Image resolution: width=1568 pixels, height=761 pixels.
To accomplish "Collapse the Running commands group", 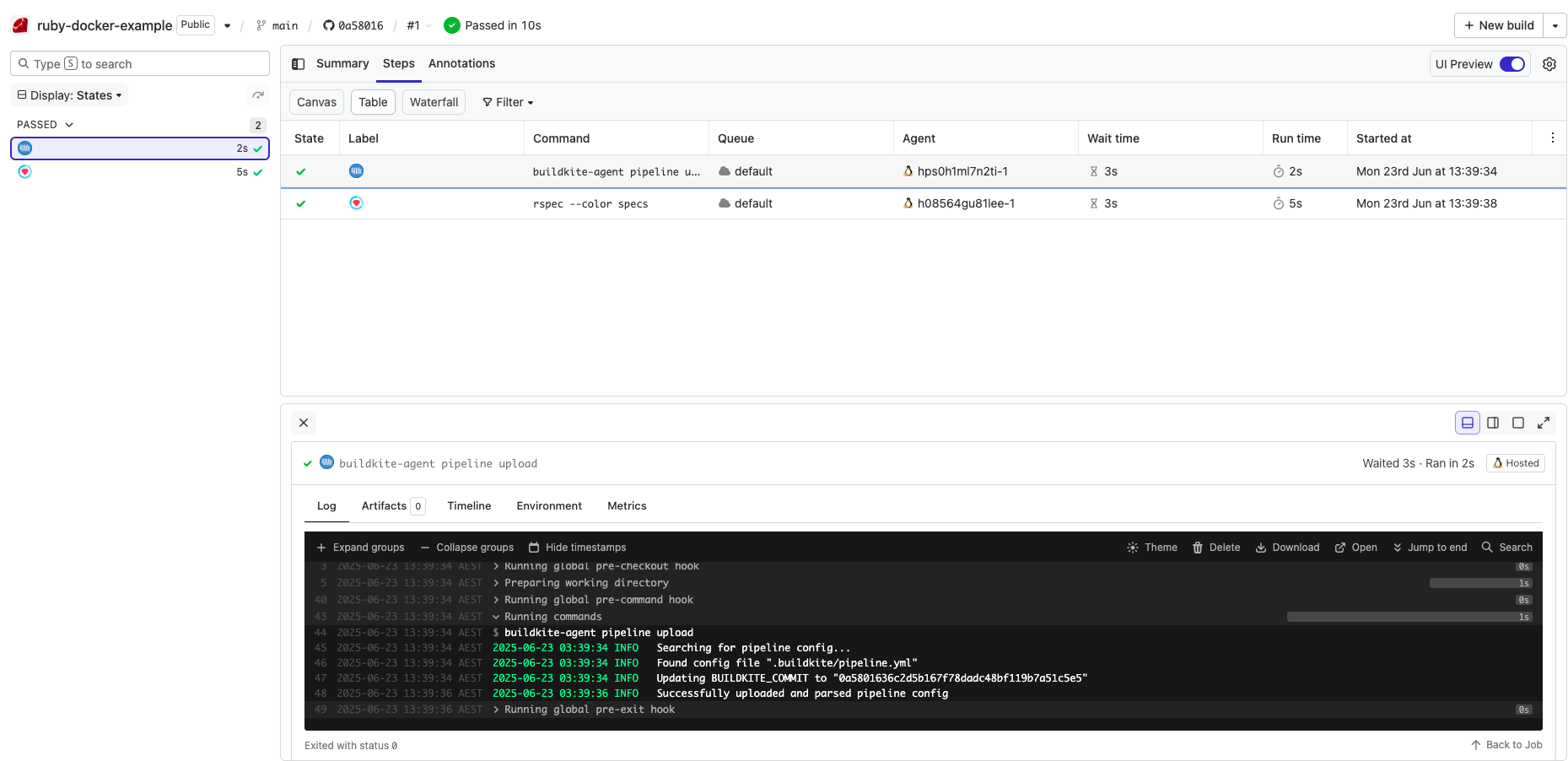I will 547,617.
